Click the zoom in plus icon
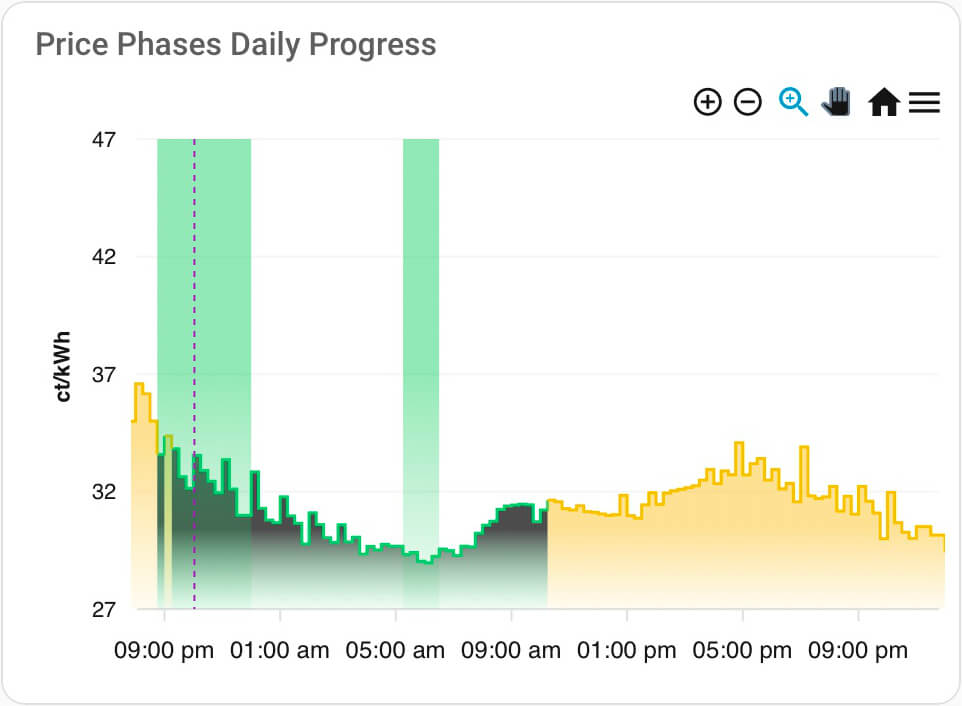This screenshot has height=706, width=962. [707, 102]
